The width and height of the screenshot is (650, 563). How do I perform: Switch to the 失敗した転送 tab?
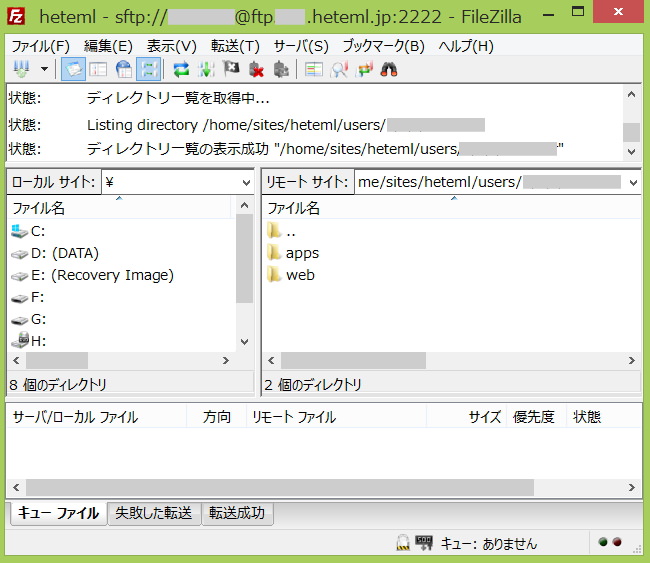(154, 513)
